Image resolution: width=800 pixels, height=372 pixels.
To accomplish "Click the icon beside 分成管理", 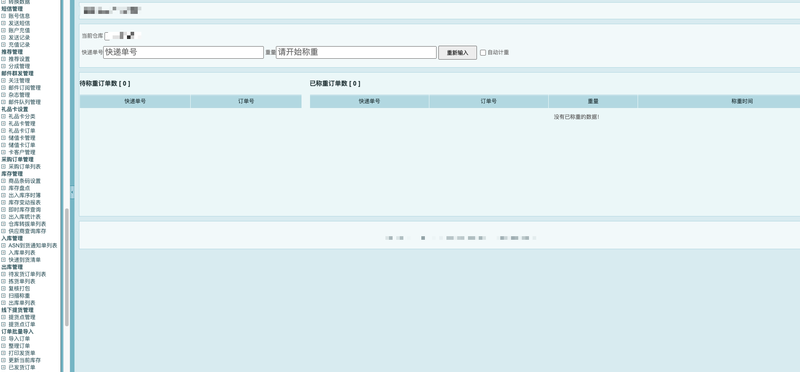I will coord(4,66).
